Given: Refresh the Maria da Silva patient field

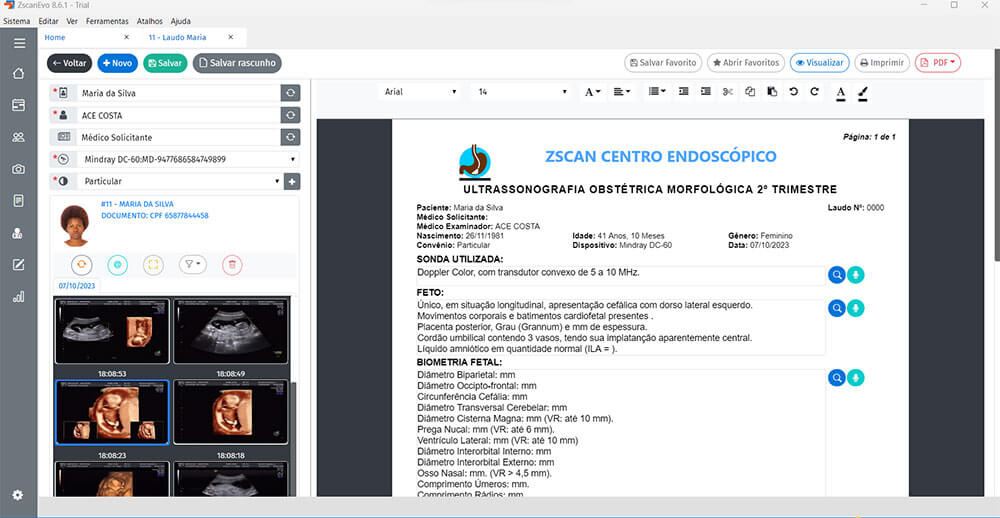Looking at the screenshot, I should [x=290, y=93].
